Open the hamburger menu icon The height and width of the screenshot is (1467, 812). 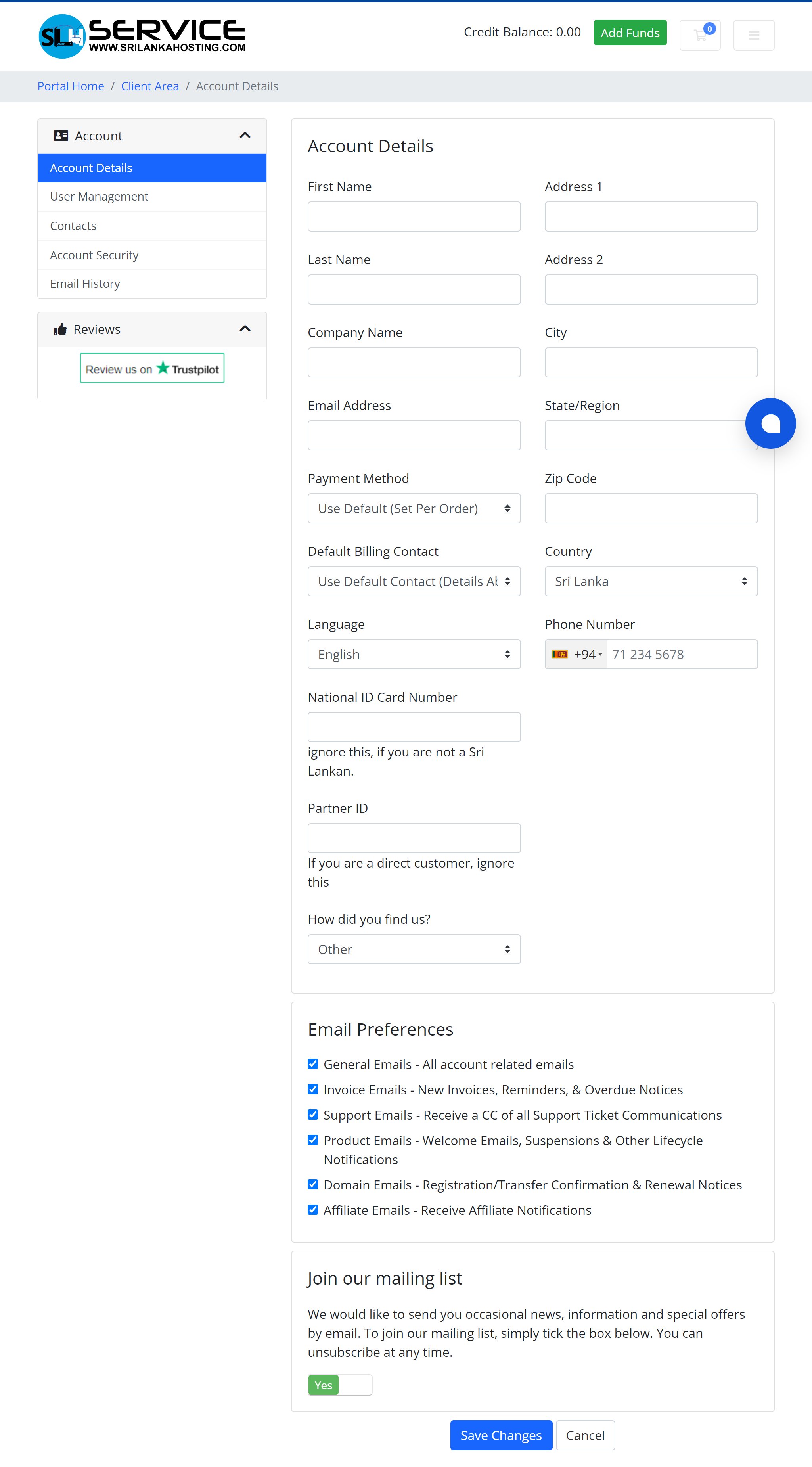(753, 35)
